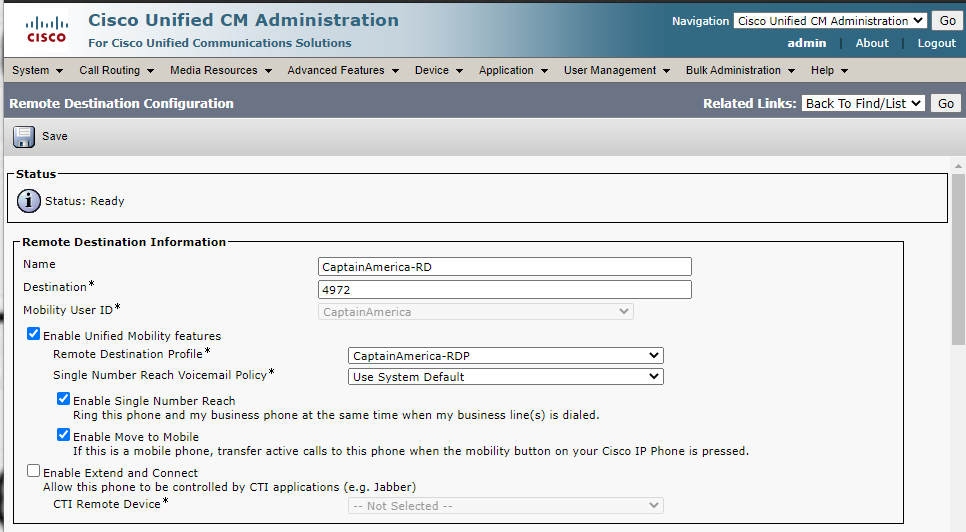966x532 pixels.
Task: Check Enable Extend and Connect
Action: (33, 471)
